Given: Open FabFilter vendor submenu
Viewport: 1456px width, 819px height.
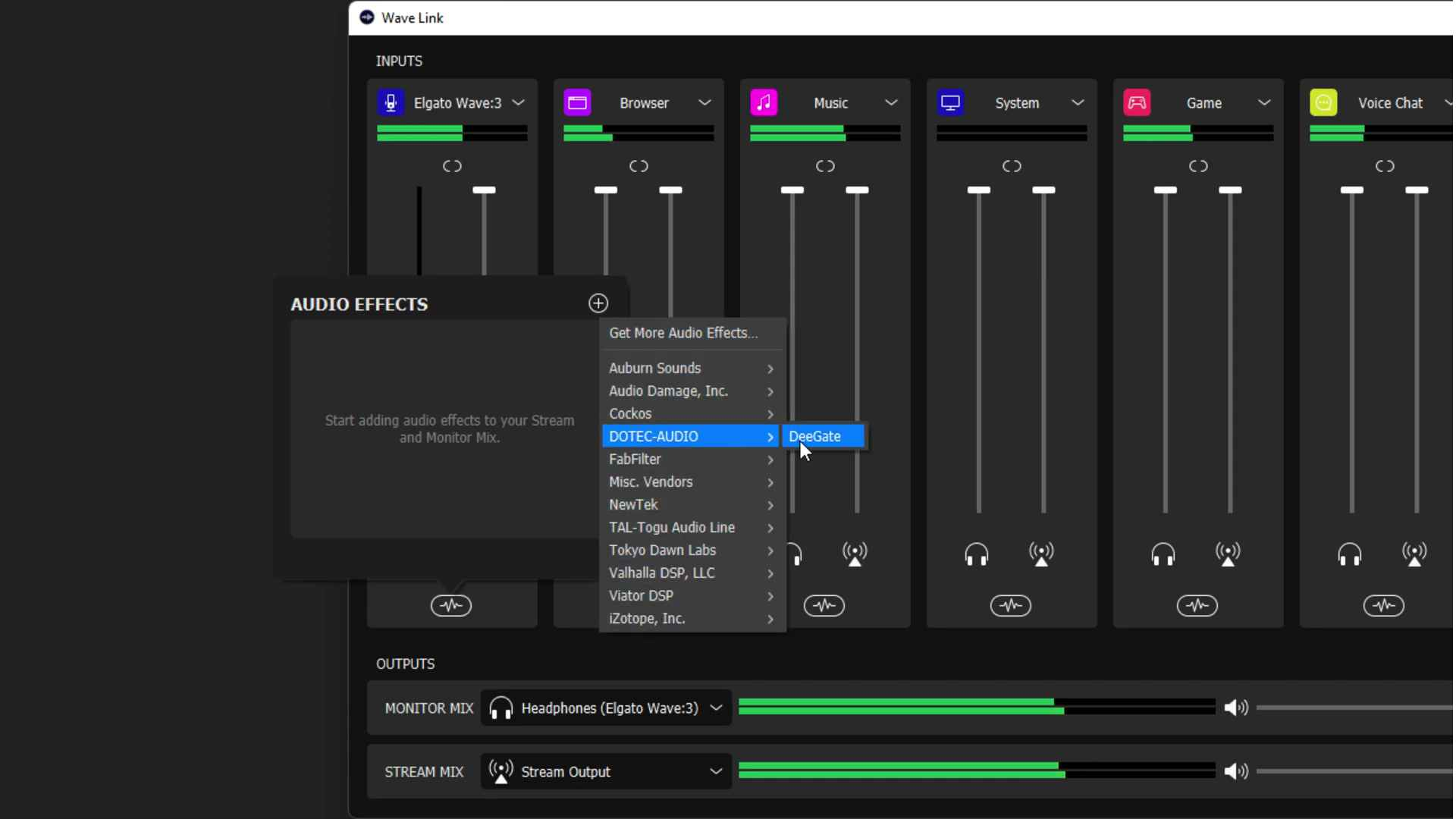Looking at the screenshot, I should [x=692, y=459].
